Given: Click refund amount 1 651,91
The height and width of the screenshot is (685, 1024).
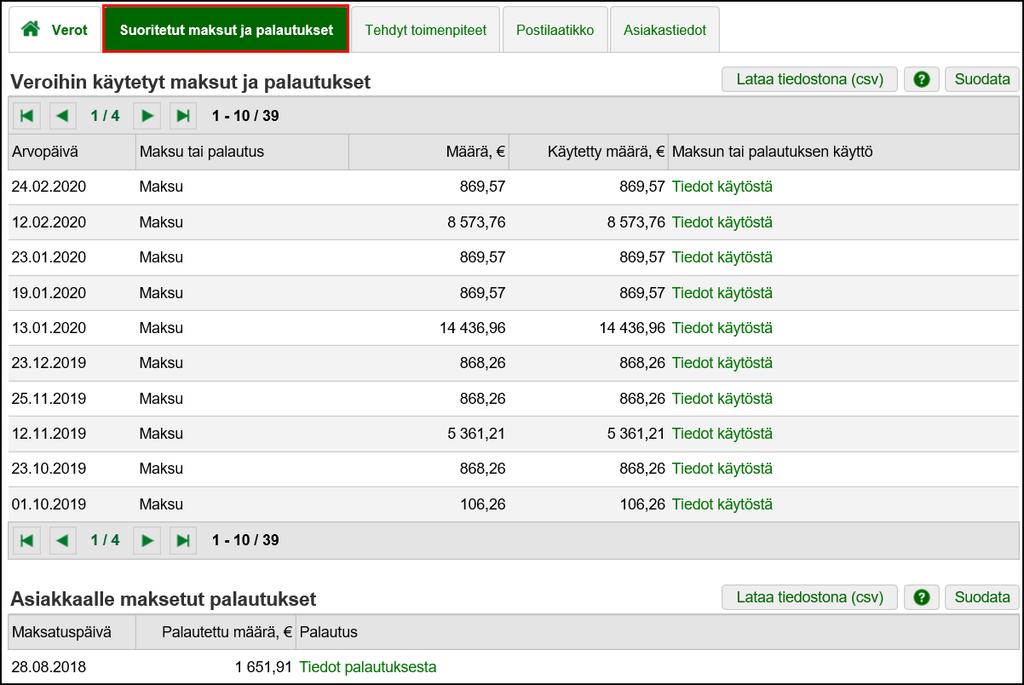Looking at the screenshot, I should [x=263, y=667].
